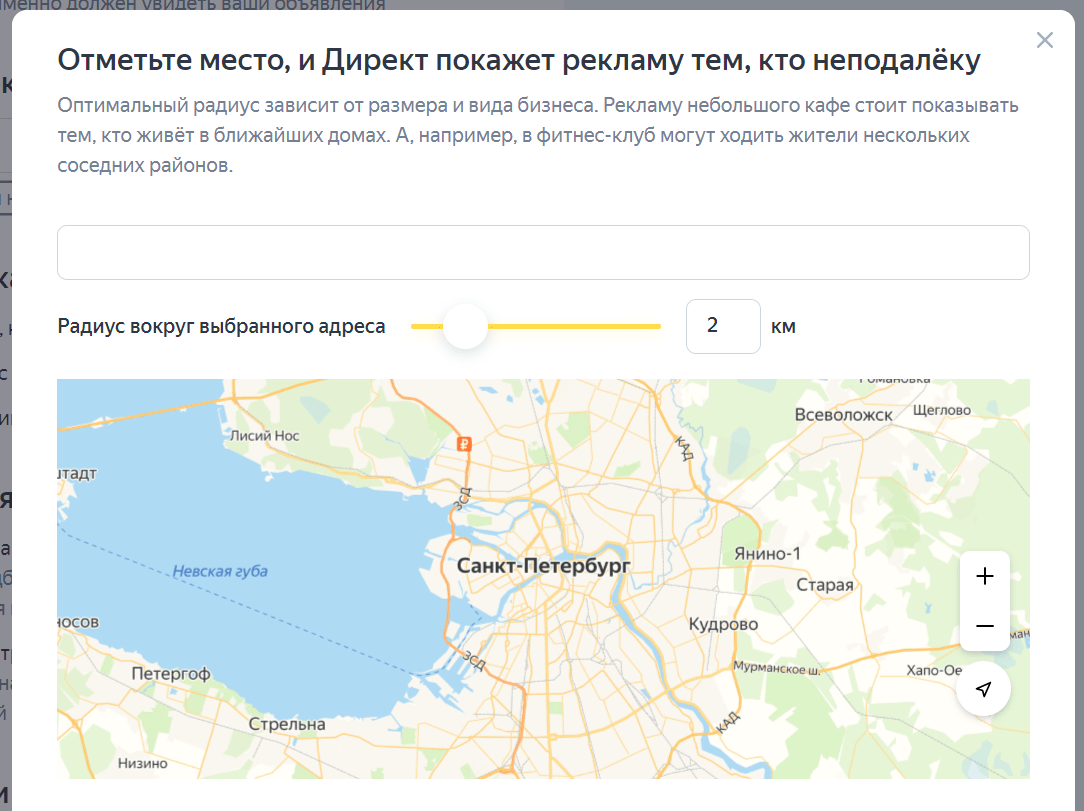Screen dimensions: 1084x811
Task: Zoom out the map with the minus button
Action: 984,626
